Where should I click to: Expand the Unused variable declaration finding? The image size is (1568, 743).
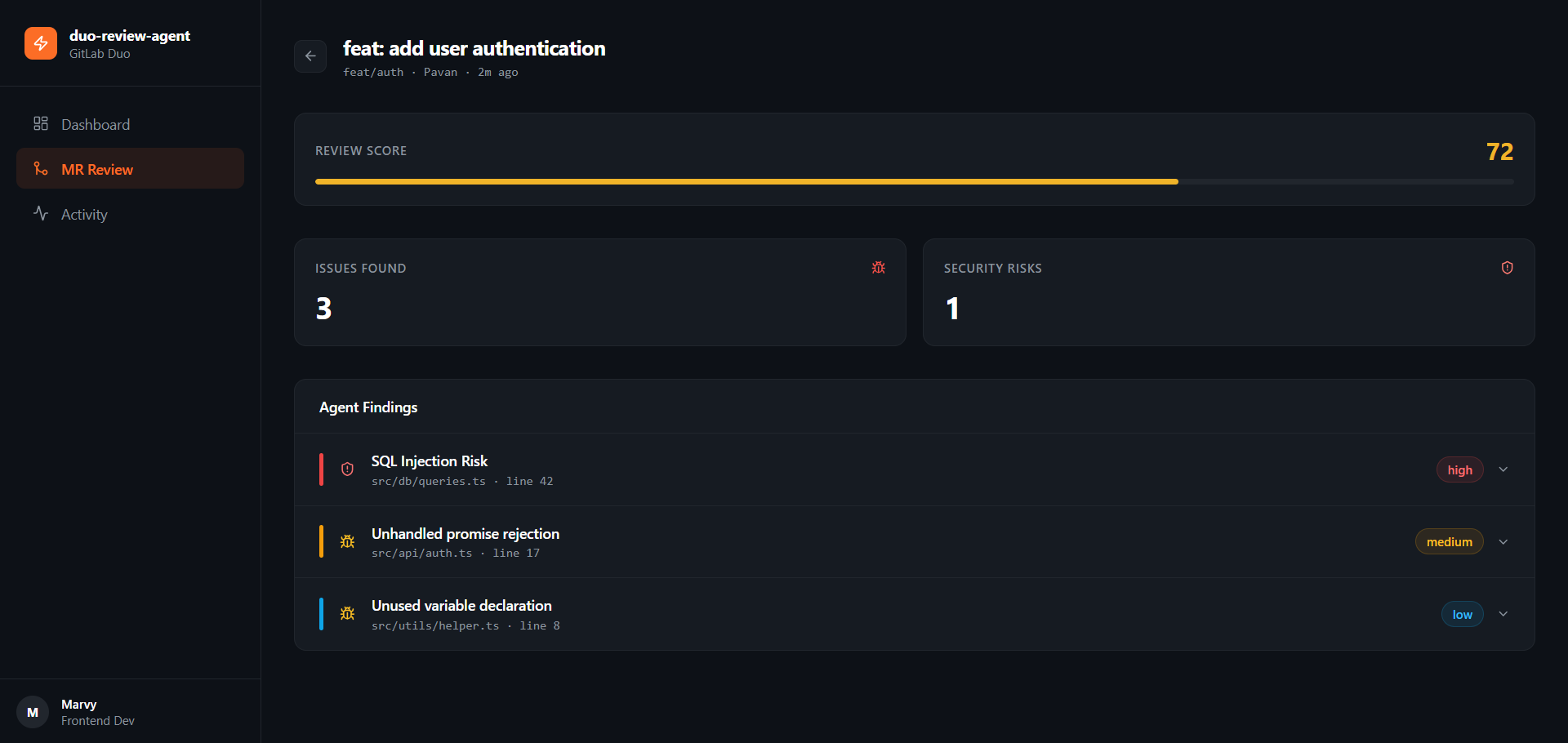[1503, 614]
